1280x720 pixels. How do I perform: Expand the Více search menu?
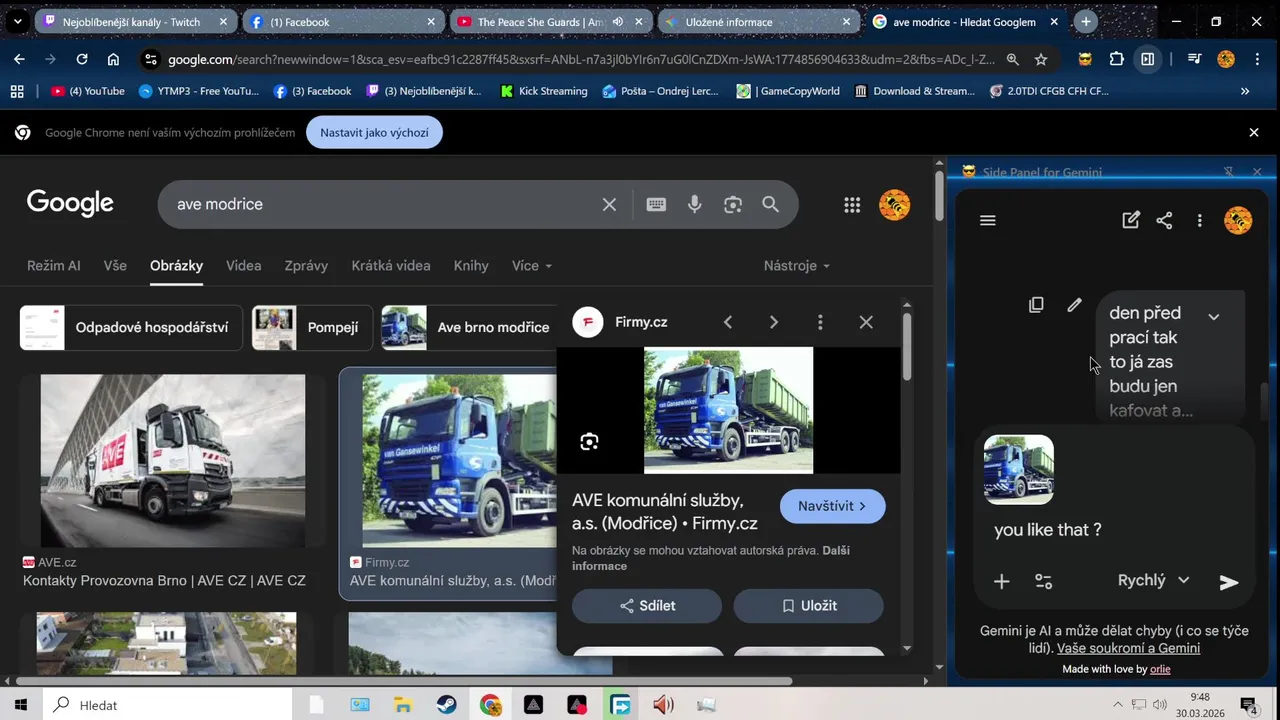532,266
